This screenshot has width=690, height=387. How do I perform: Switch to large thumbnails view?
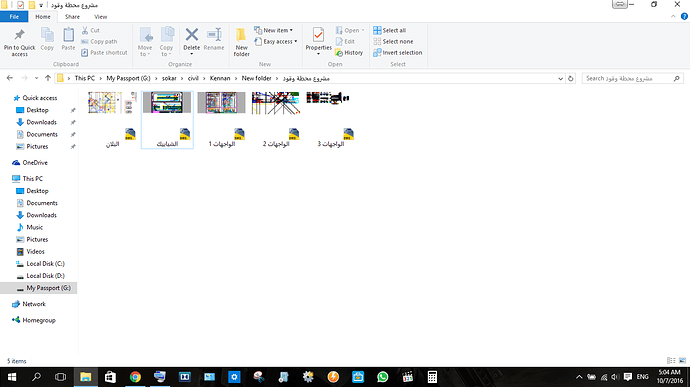(x=682, y=361)
